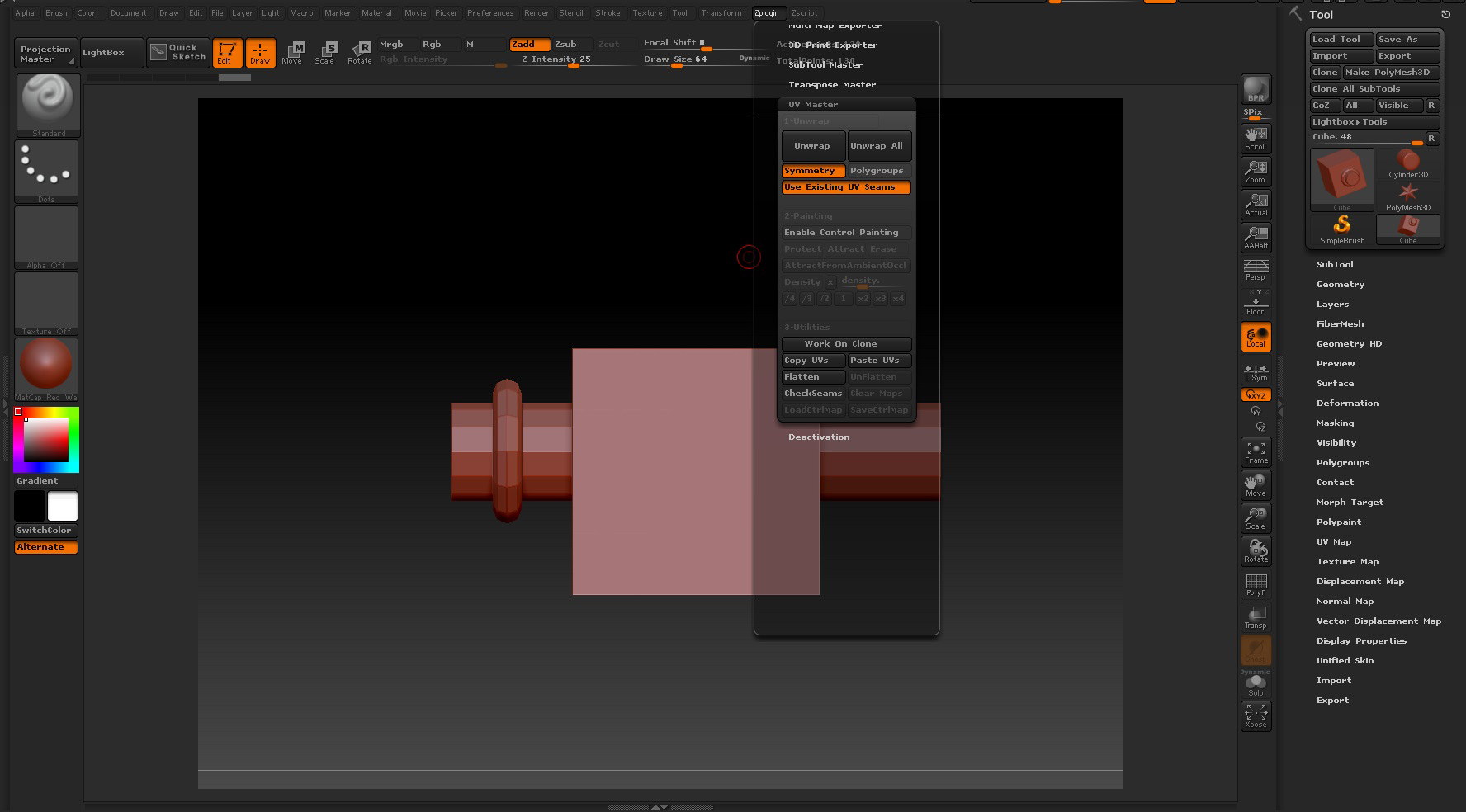Expand the Transpose Master plugin
This screenshot has height=812, width=1466.
tap(831, 85)
